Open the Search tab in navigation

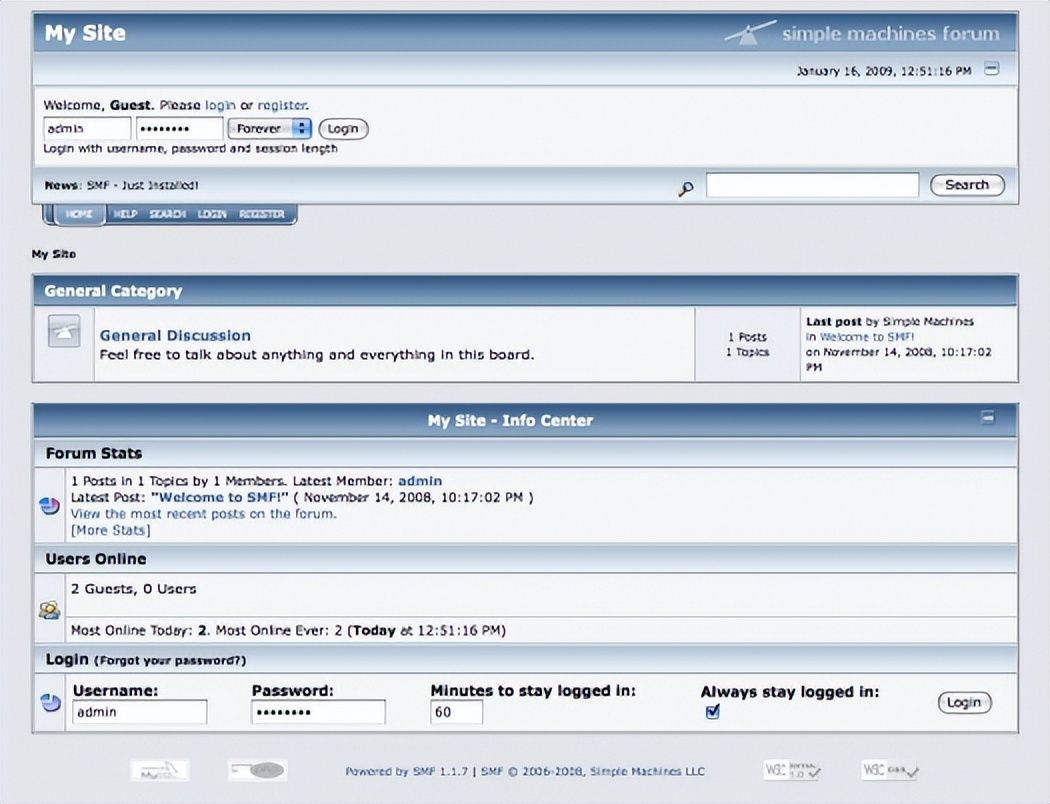[x=167, y=214]
